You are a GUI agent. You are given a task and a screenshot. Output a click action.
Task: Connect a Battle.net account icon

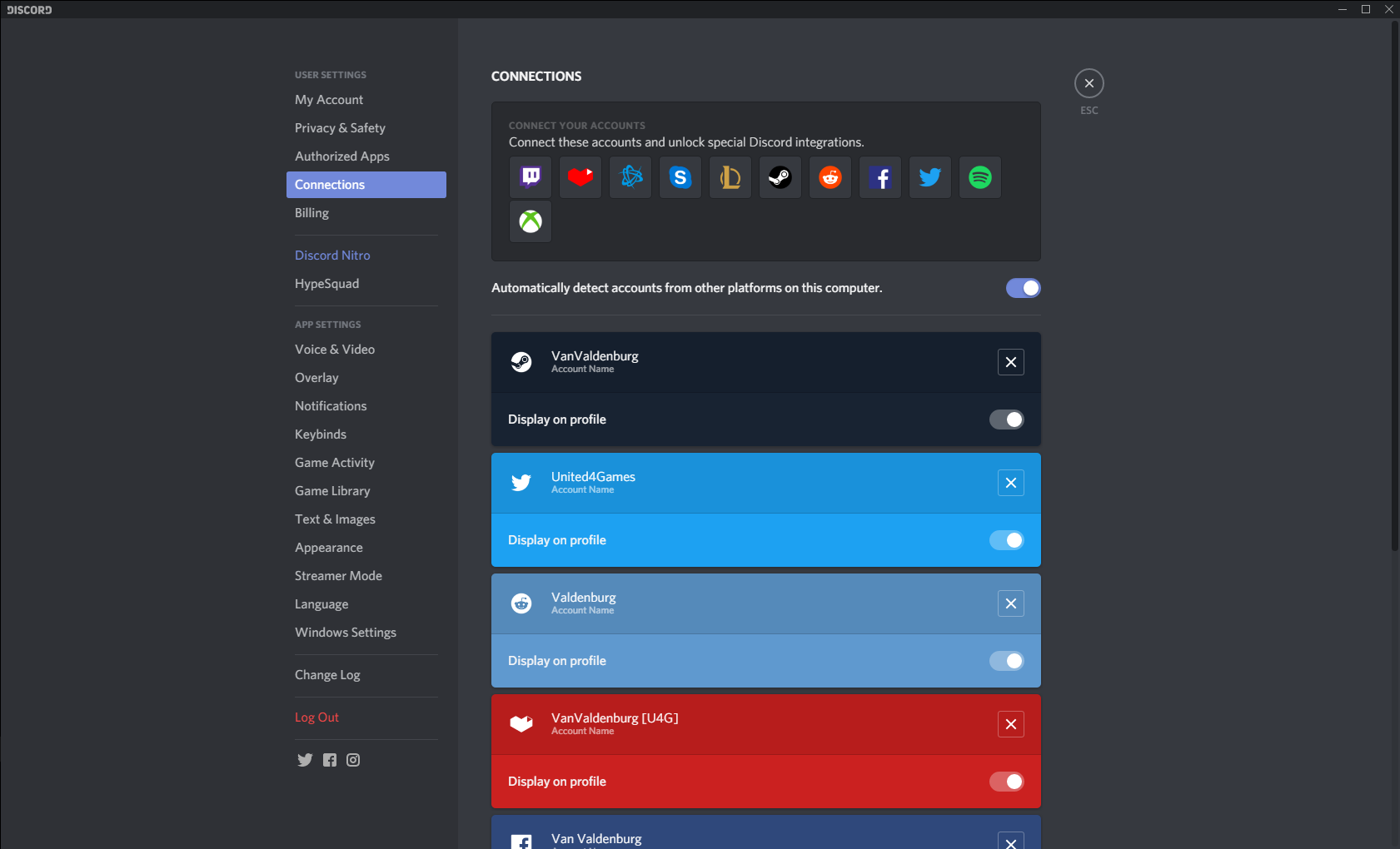(630, 177)
